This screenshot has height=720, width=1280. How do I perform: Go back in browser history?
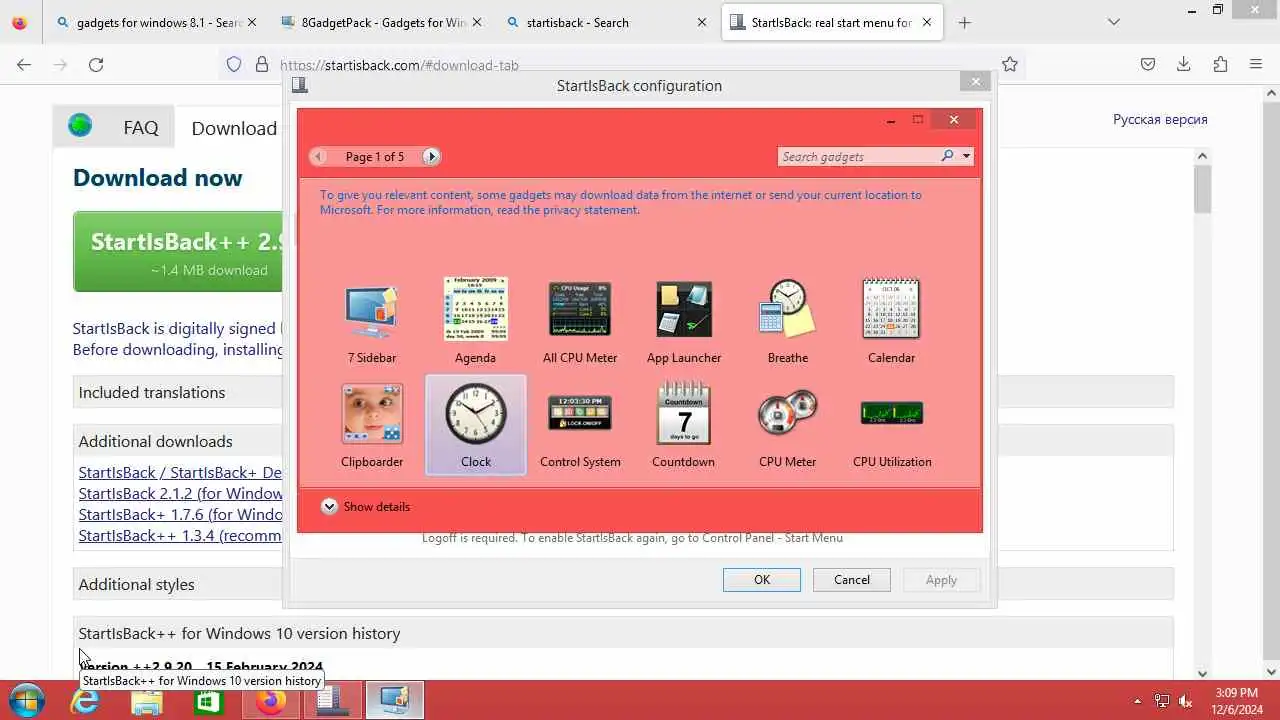tap(24, 64)
